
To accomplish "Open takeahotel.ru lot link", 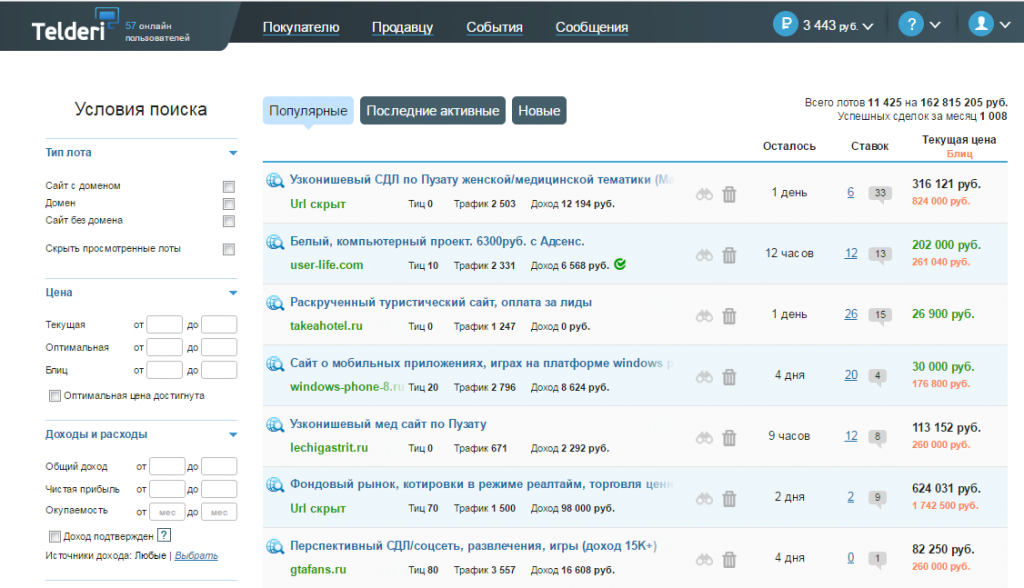I will [326, 326].
